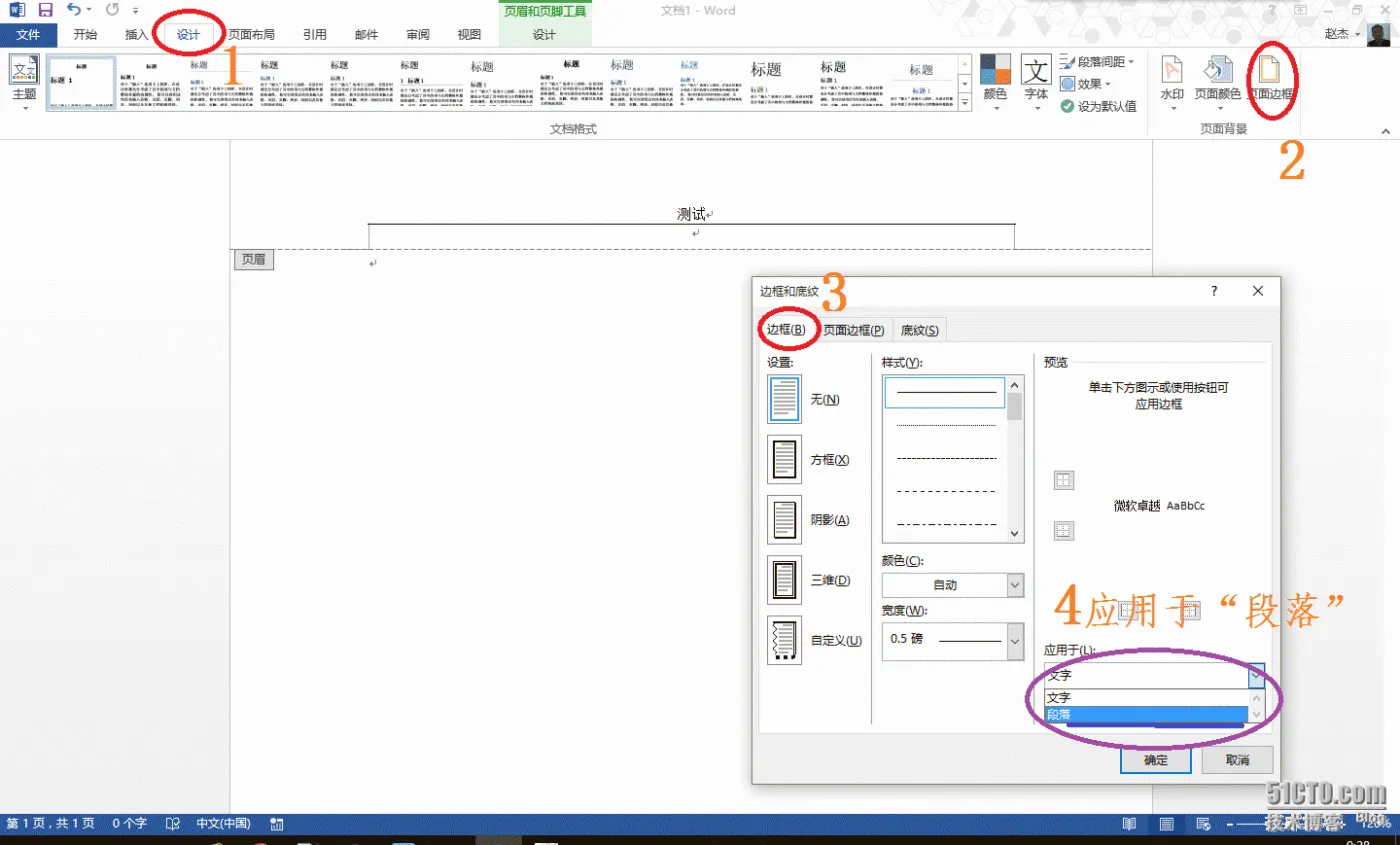Screen dimensions: 1400x845
Task: Open the 字体 theme fonts button
Action: tap(1036, 84)
